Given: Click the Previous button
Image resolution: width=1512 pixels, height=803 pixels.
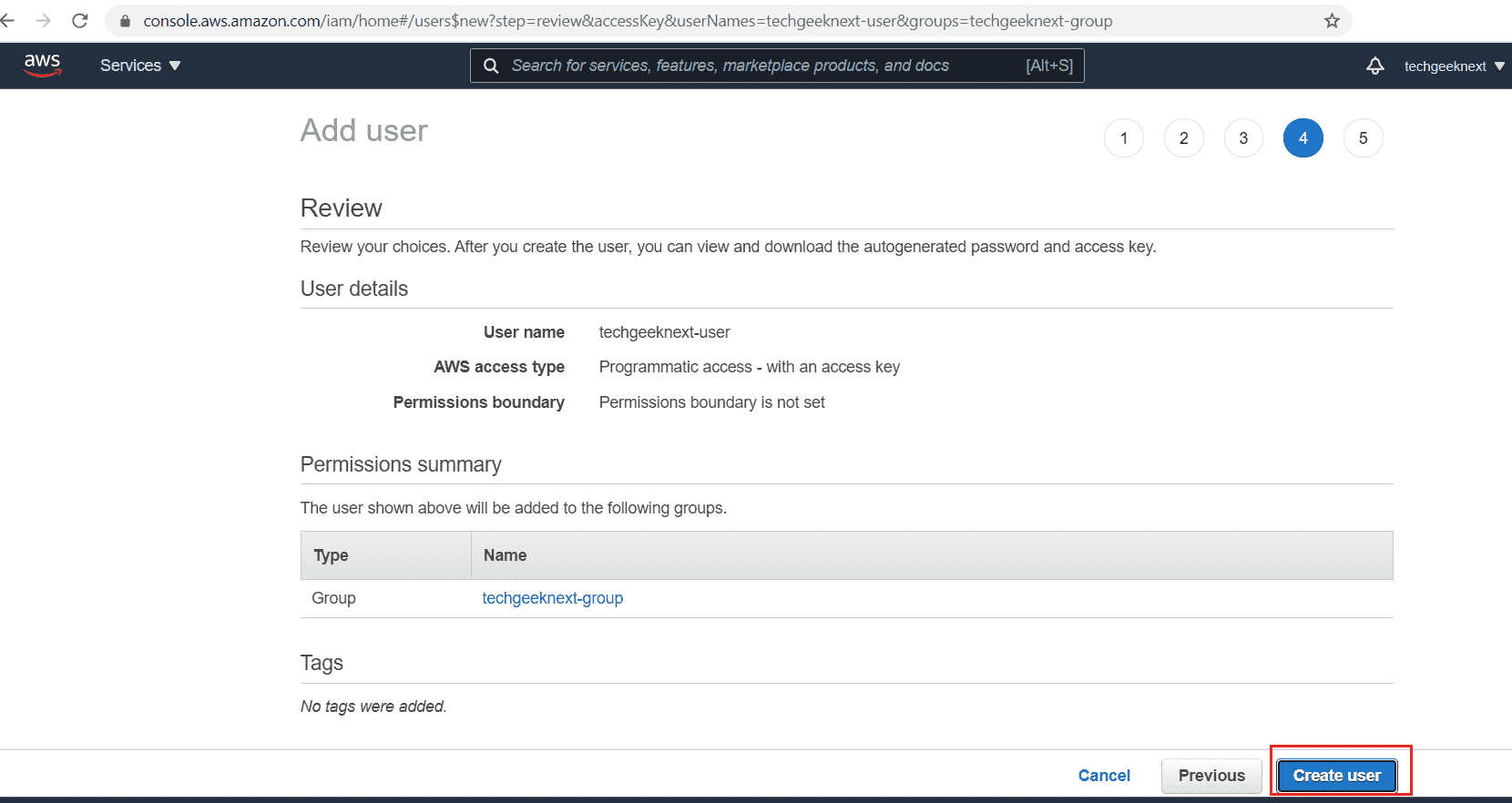Looking at the screenshot, I should [1211, 776].
